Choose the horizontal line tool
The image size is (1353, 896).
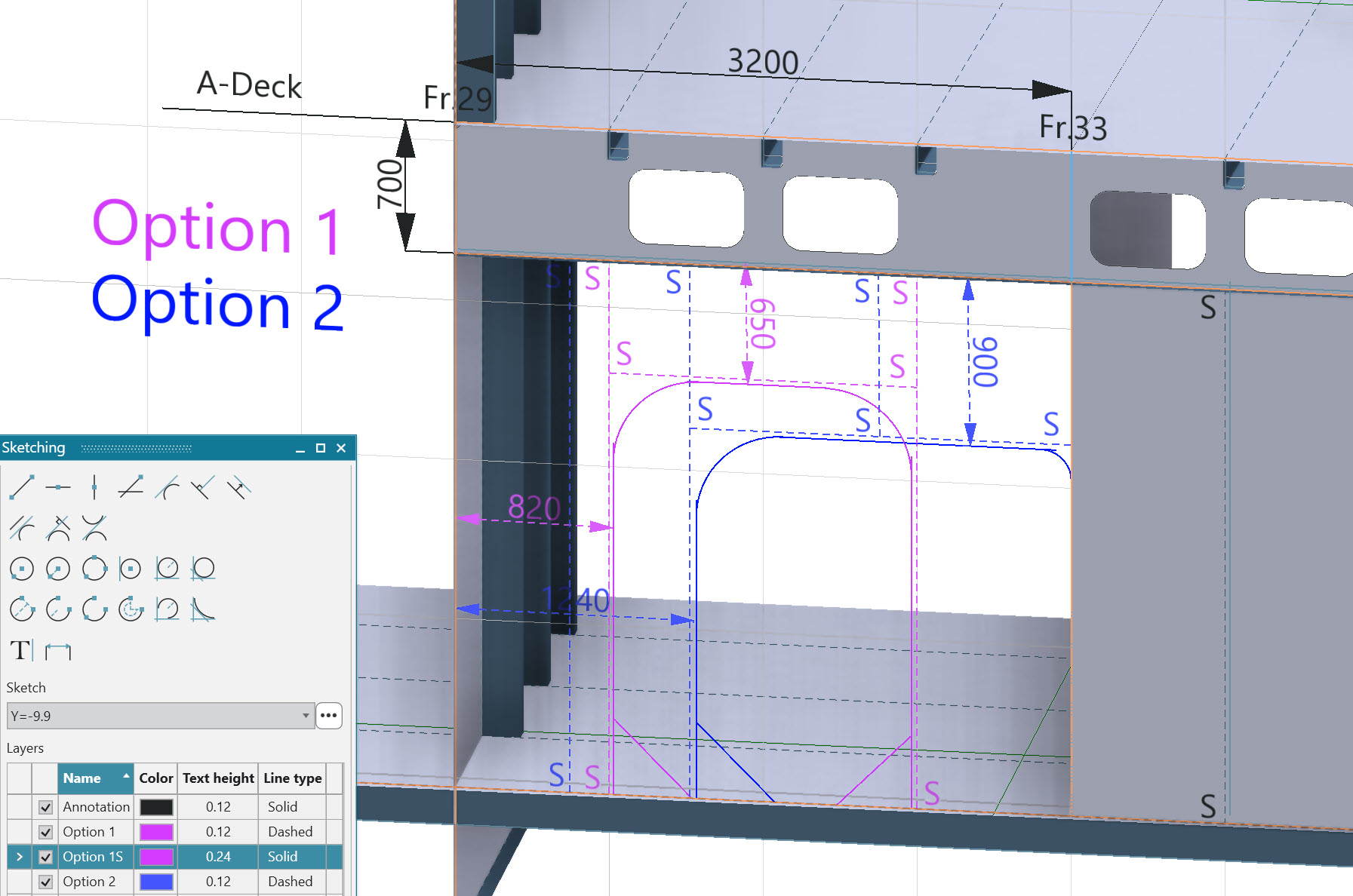pos(57,487)
